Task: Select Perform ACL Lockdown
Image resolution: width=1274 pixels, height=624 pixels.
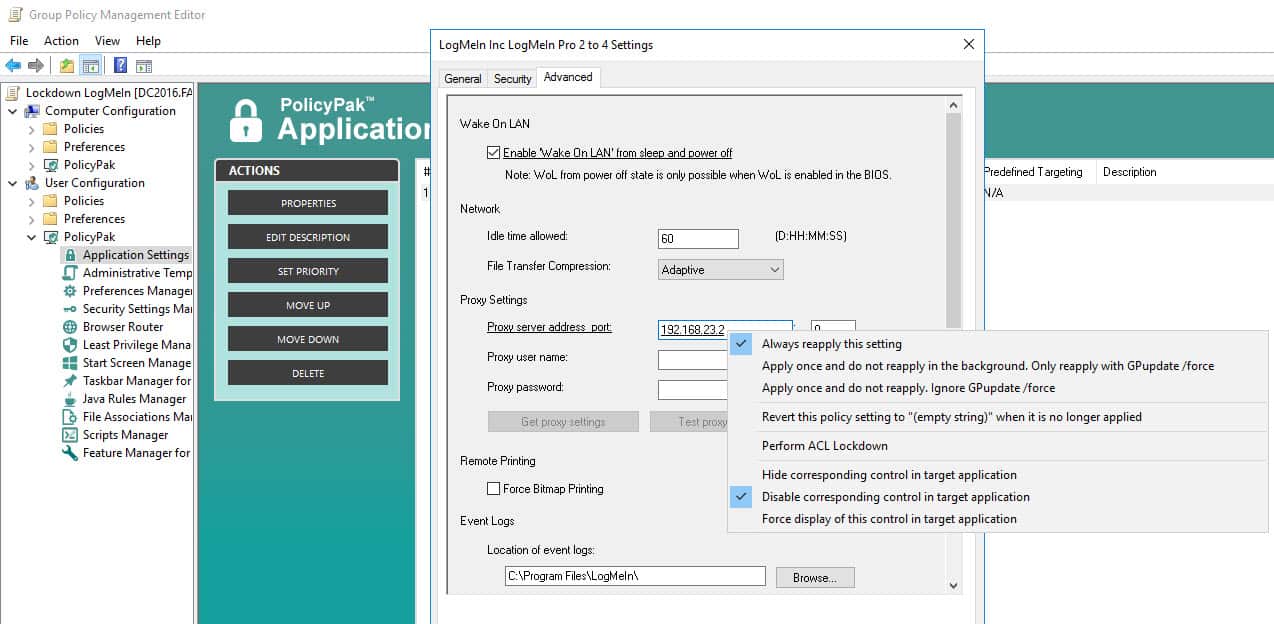Action: (x=998, y=446)
